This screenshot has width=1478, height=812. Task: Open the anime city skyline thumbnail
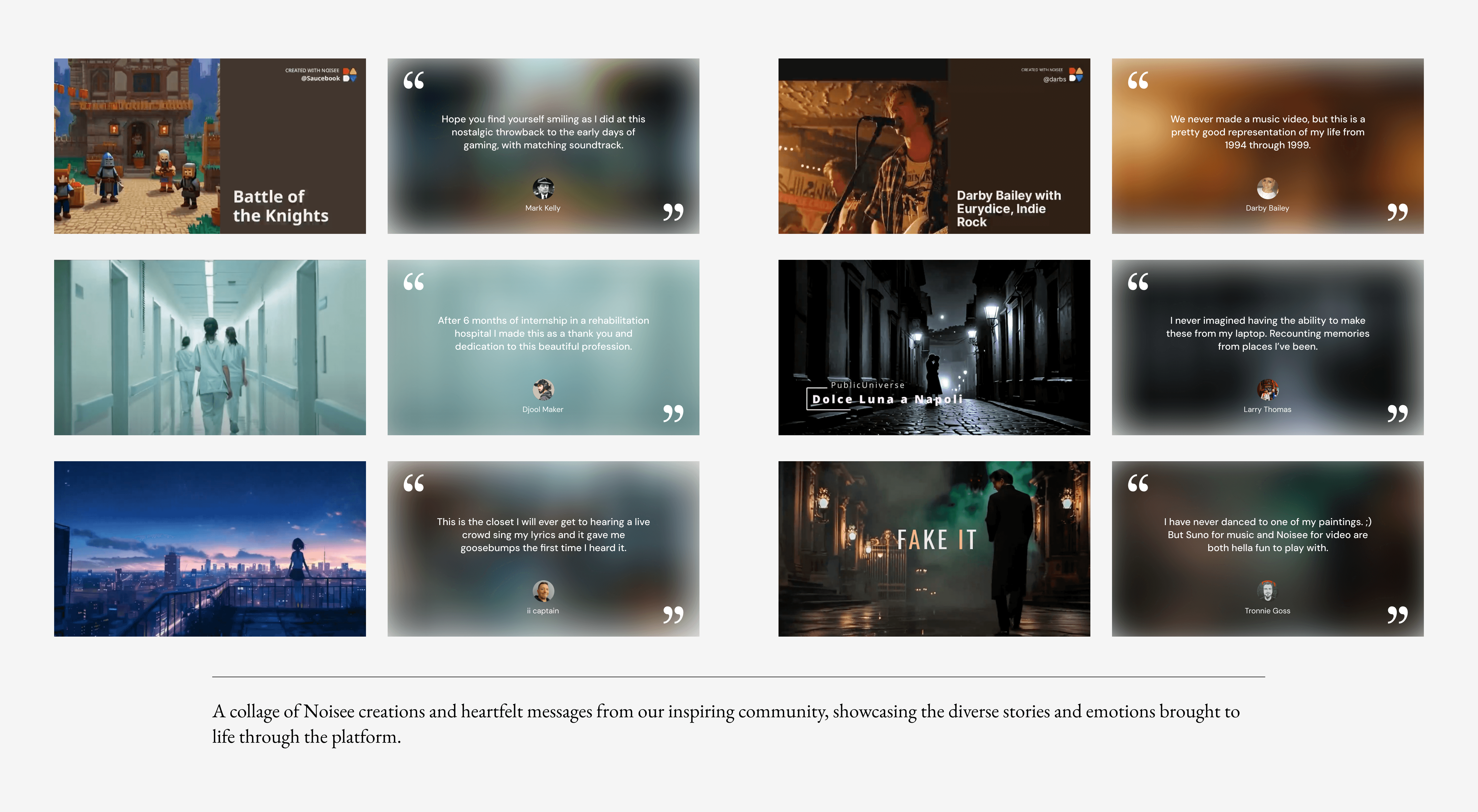(x=210, y=549)
